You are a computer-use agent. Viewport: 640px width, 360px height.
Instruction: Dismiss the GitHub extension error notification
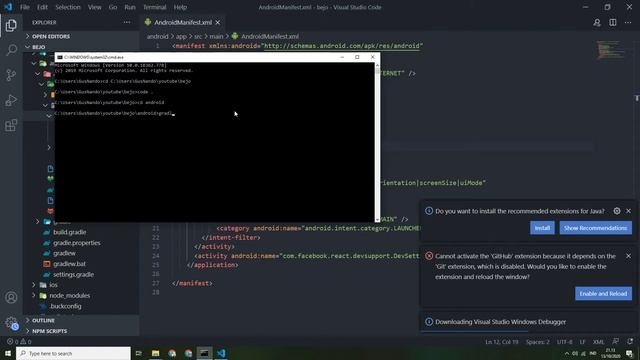click(629, 256)
